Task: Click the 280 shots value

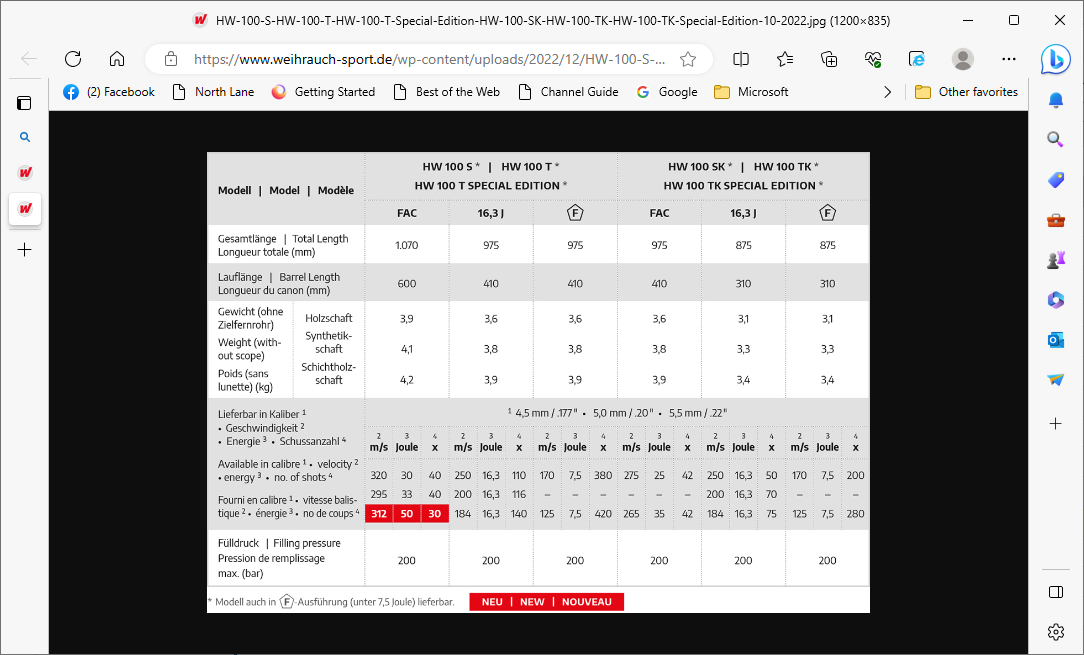Action: [855, 513]
